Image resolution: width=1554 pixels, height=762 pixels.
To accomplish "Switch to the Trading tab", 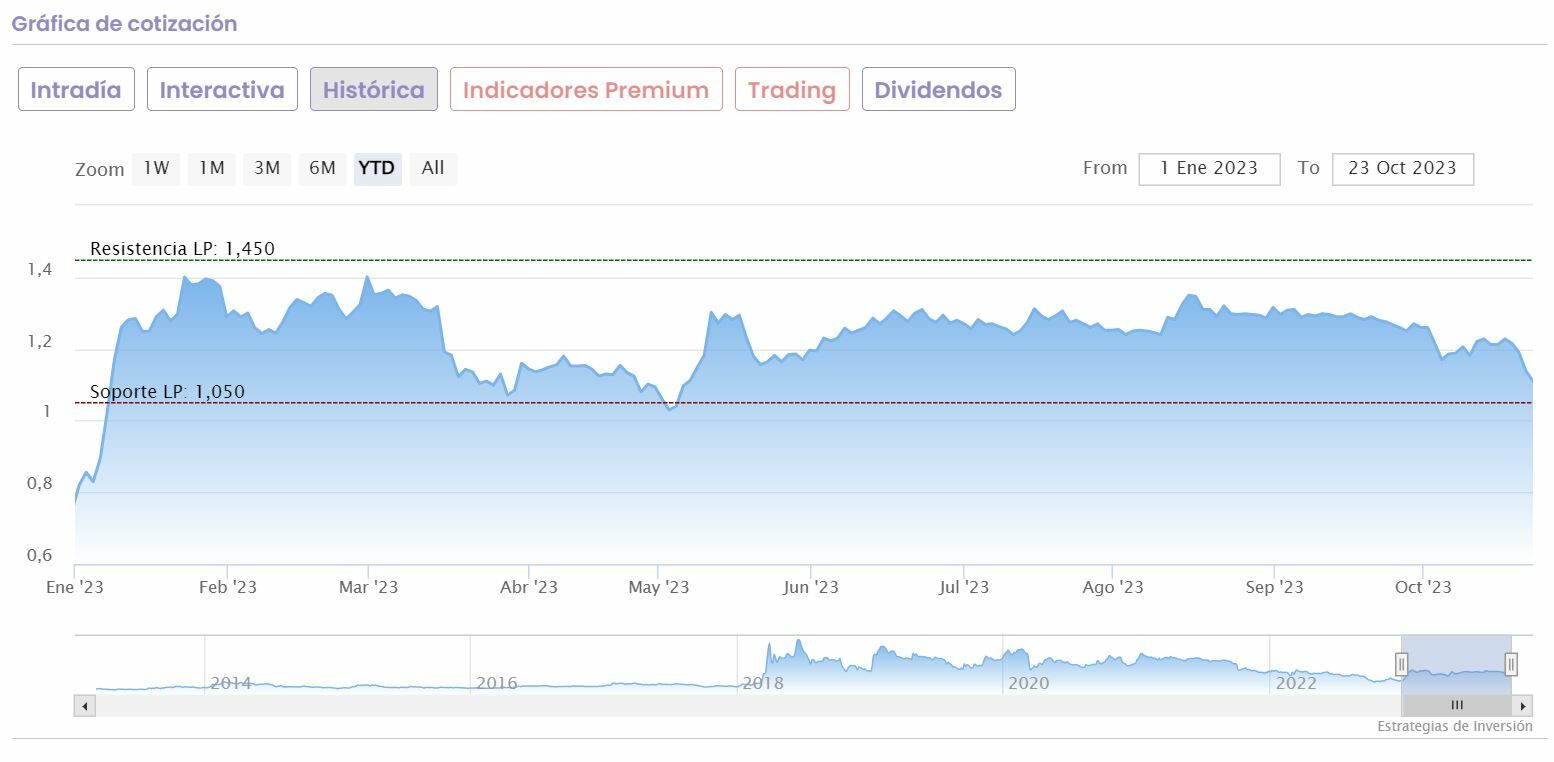I will [x=792, y=90].
